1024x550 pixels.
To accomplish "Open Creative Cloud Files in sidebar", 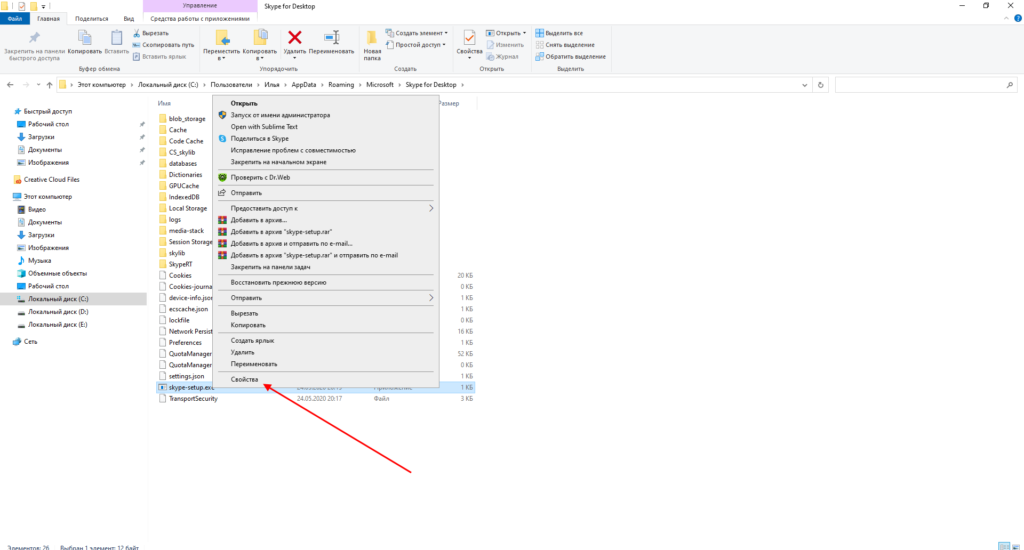I will click(x=52, y=180).
